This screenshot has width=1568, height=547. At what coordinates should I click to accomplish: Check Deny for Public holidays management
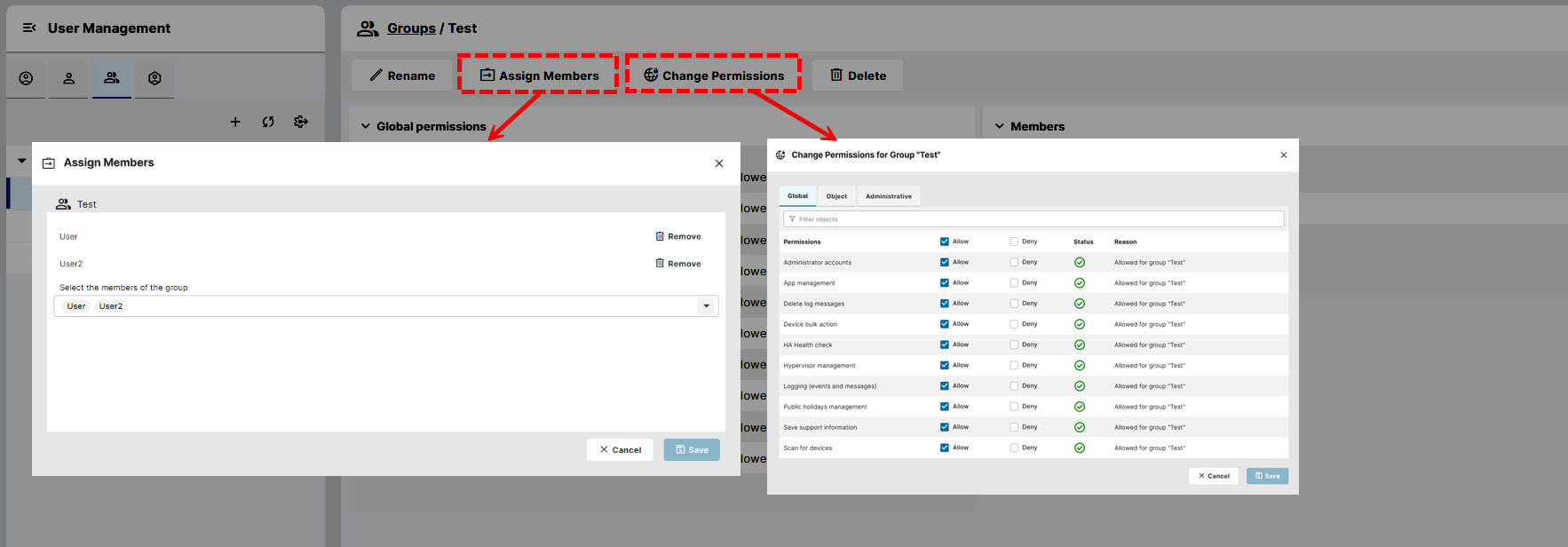click(x=1014, y=407)
